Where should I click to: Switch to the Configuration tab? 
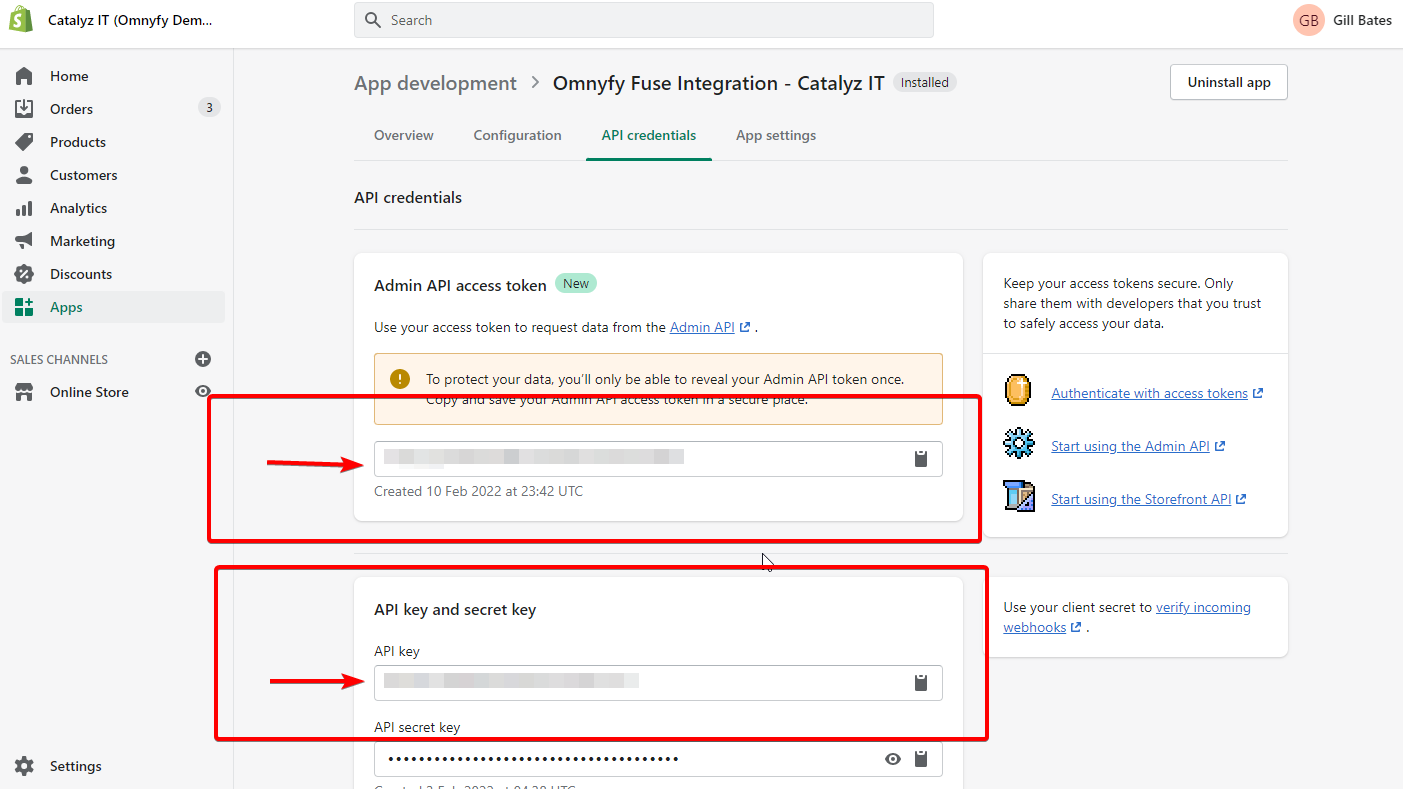518,135
